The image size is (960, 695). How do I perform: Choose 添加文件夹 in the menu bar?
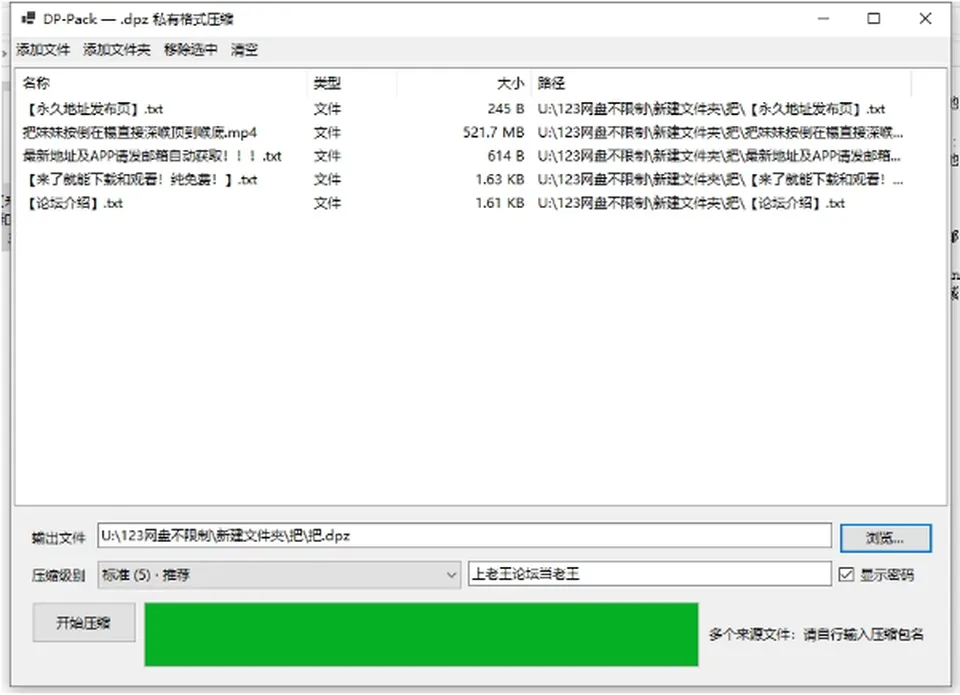(116, 50)
